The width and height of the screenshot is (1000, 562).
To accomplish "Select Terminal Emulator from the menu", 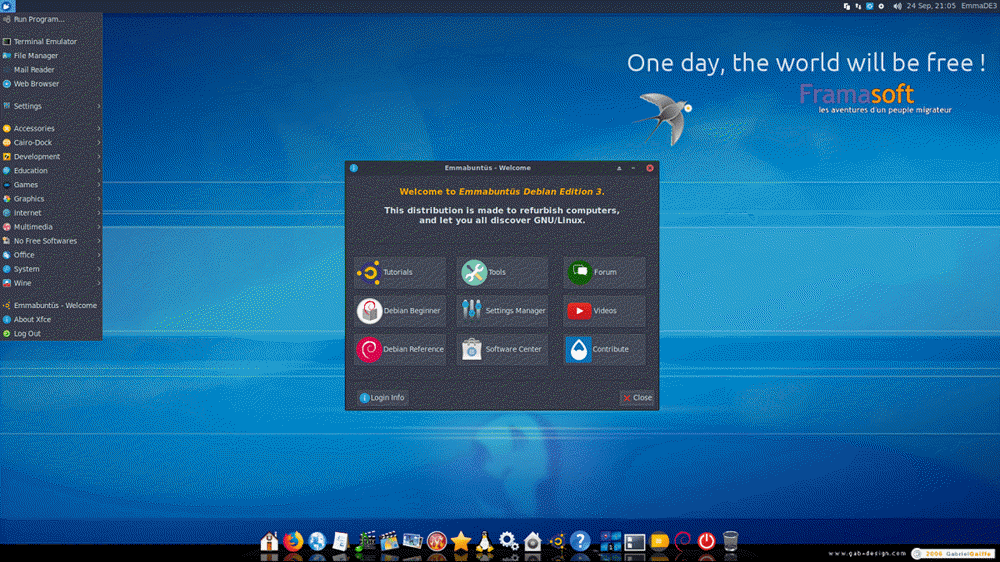I will click(x=45, y=42).
